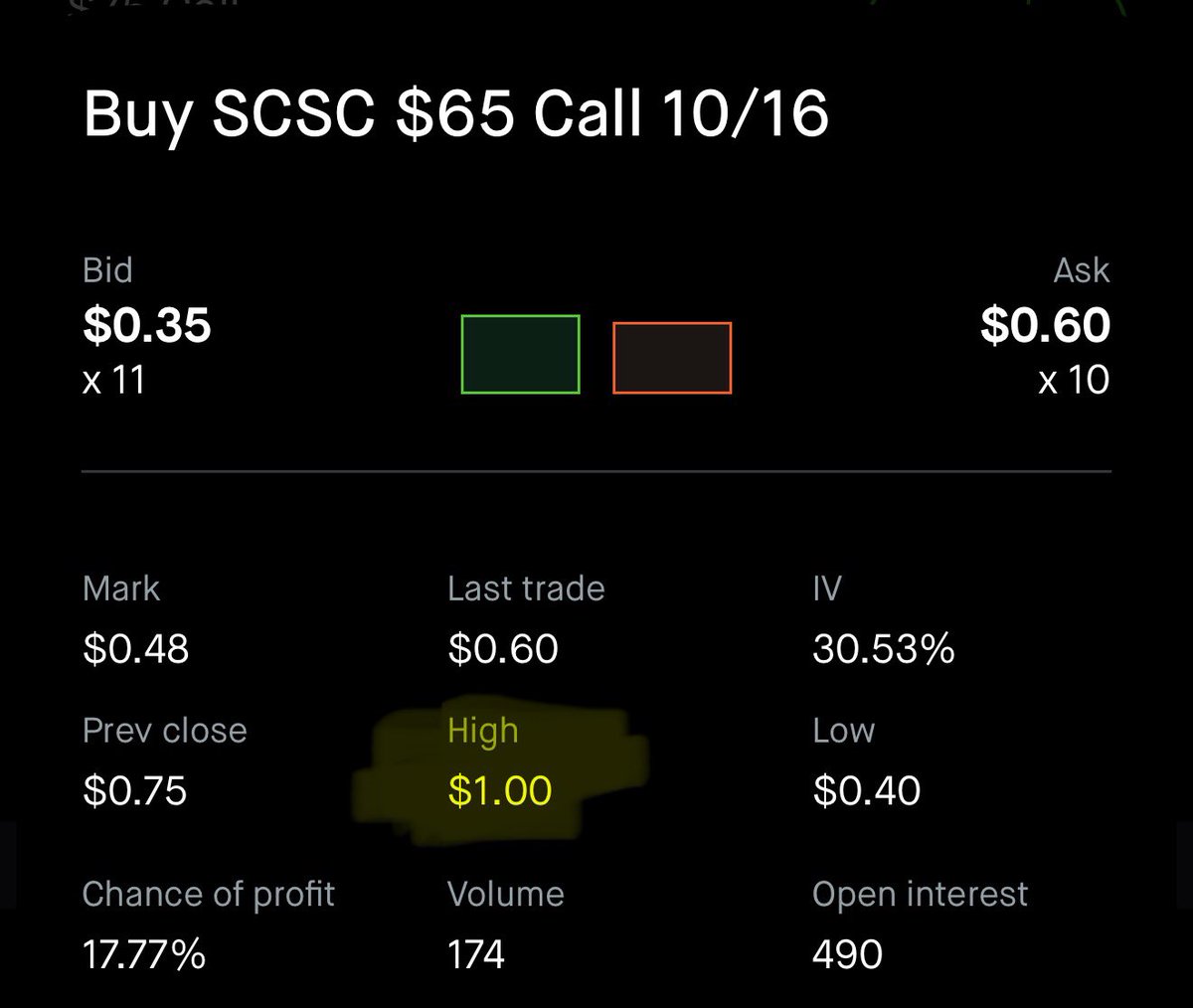The image size is (1193, 1008).
Task: Click the Chance of profit label
Action: coord(209,895)
